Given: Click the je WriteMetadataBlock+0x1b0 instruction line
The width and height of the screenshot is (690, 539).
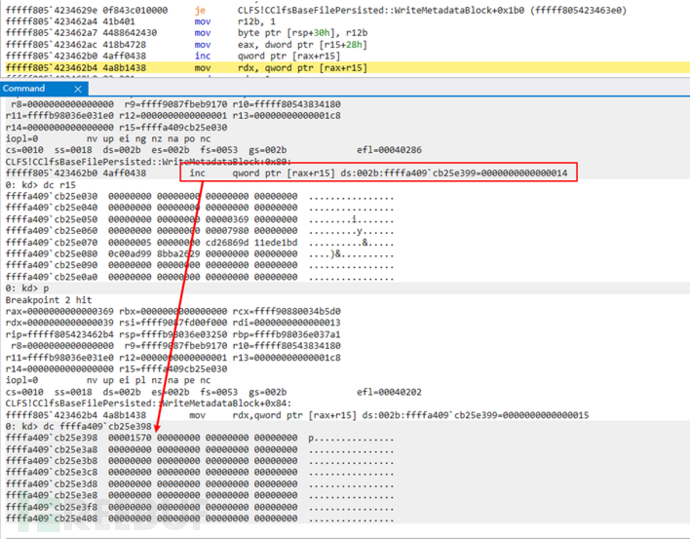Looking at the screenshot, I should (x=316, y=10).
